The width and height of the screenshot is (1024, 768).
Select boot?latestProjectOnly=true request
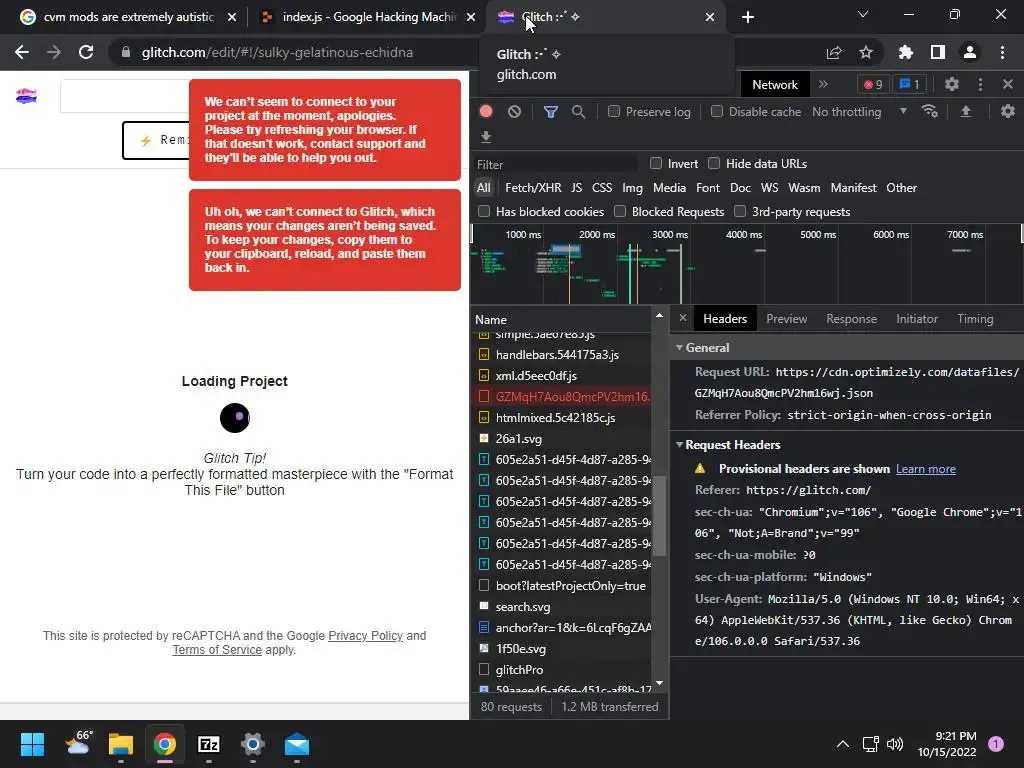tap(562, 586)
